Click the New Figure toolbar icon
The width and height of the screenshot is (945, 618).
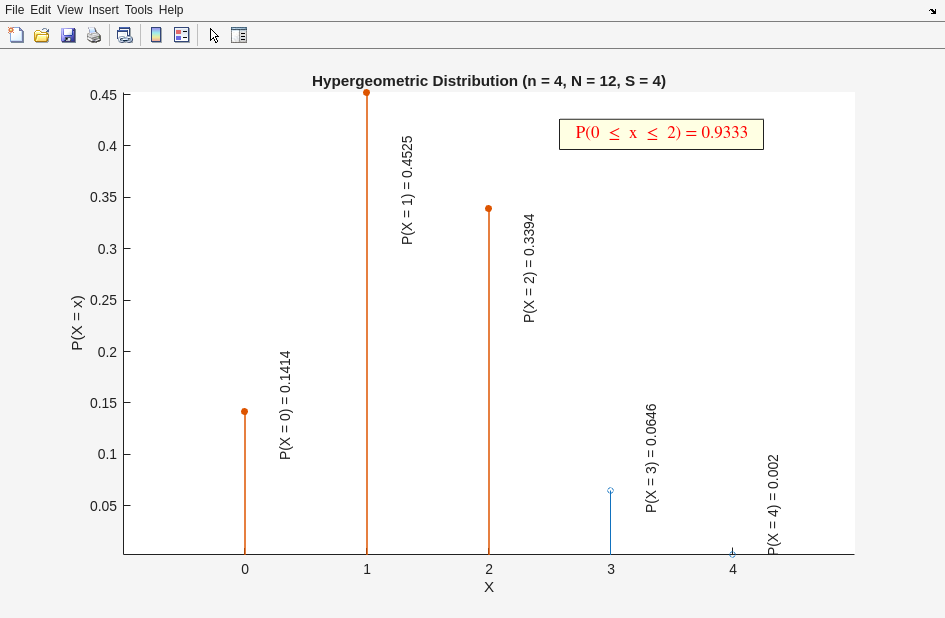coord(16,35)
